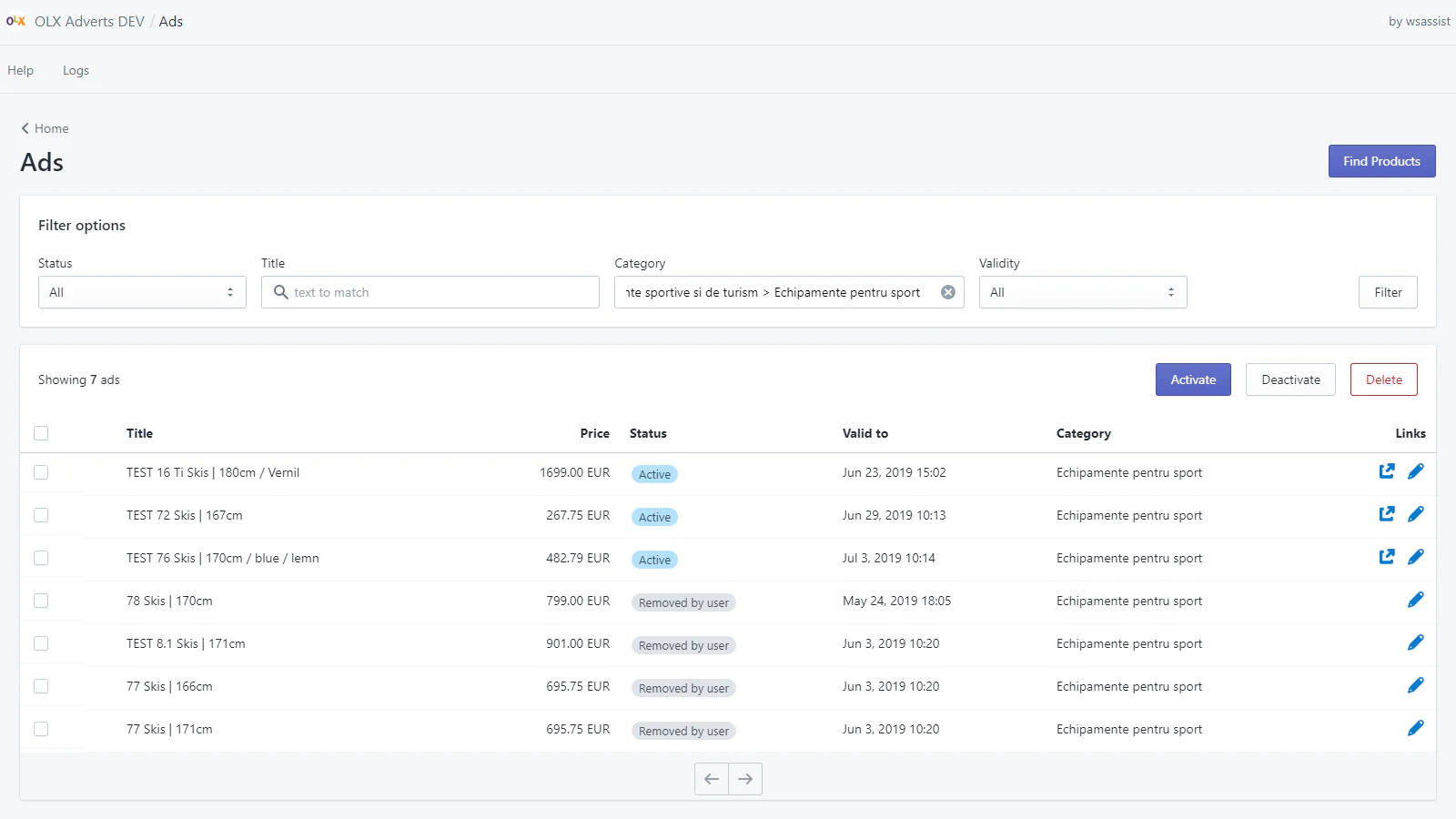Click pencil icon for 78 Skis 170cm
Image resolution: width=1456 pixels, height=819 pixels.
click(x=1415, y=600)
